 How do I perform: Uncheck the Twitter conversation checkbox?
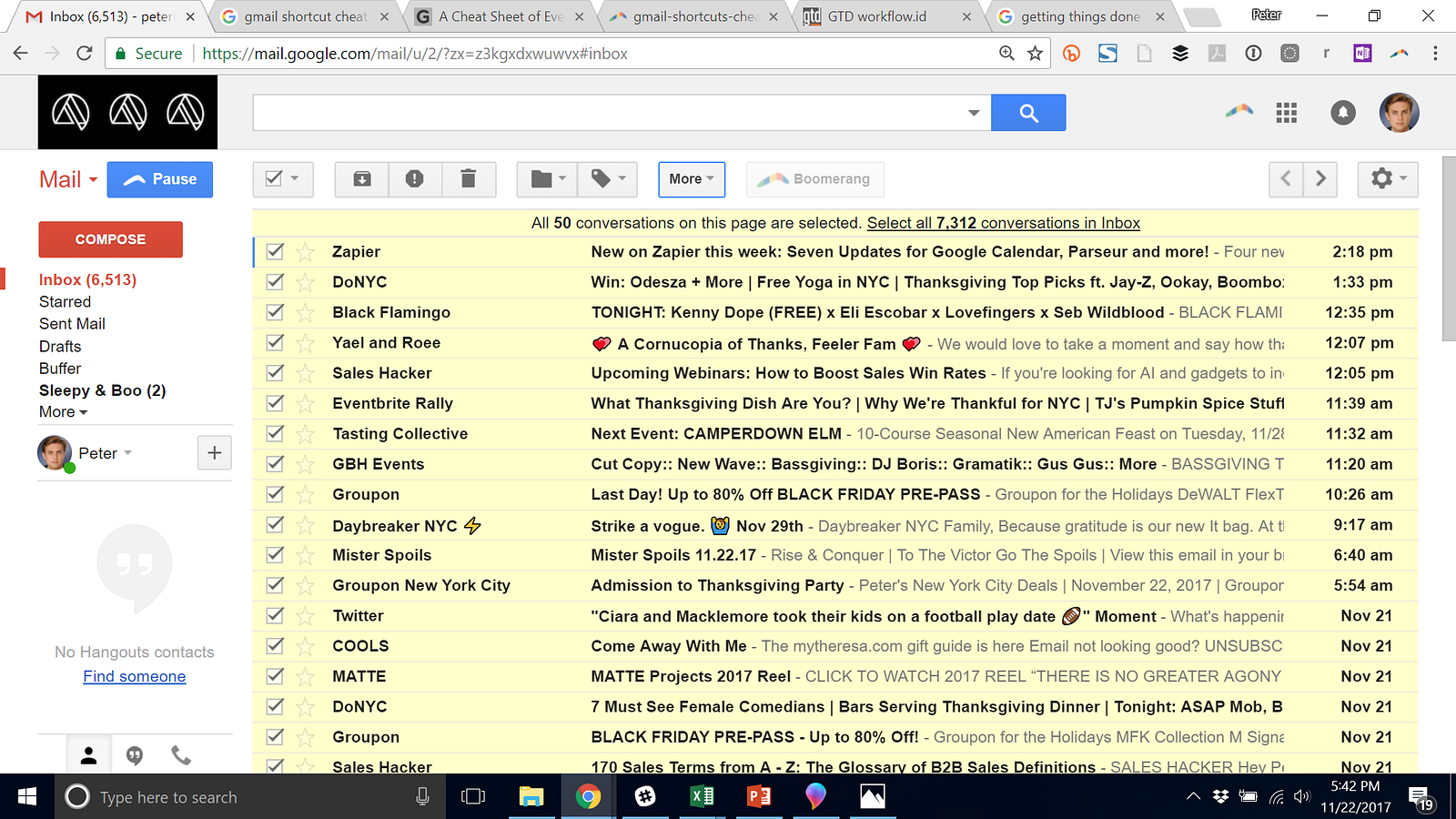coord(275,615)
